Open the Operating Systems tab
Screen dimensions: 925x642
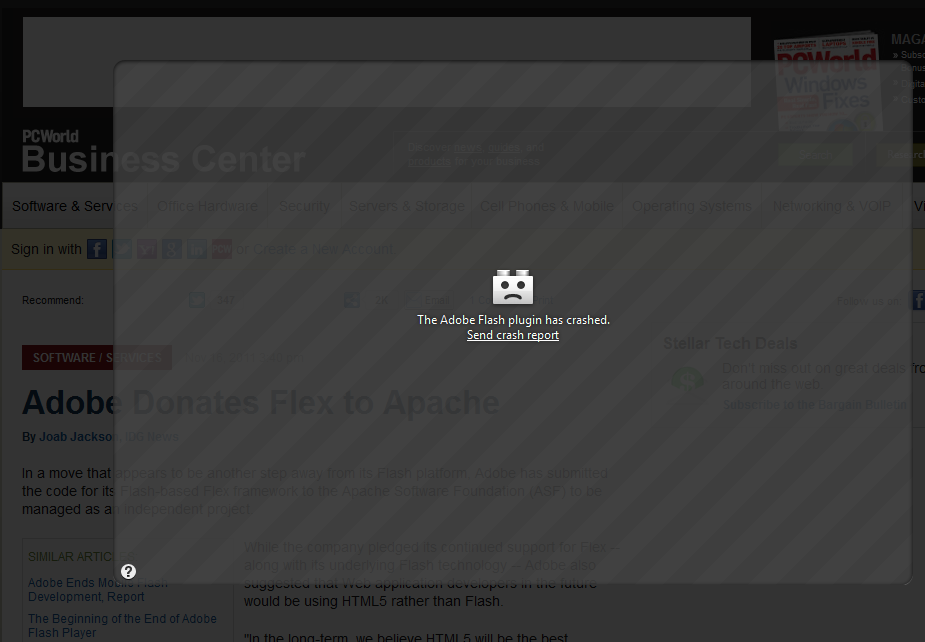coord(692,206)
